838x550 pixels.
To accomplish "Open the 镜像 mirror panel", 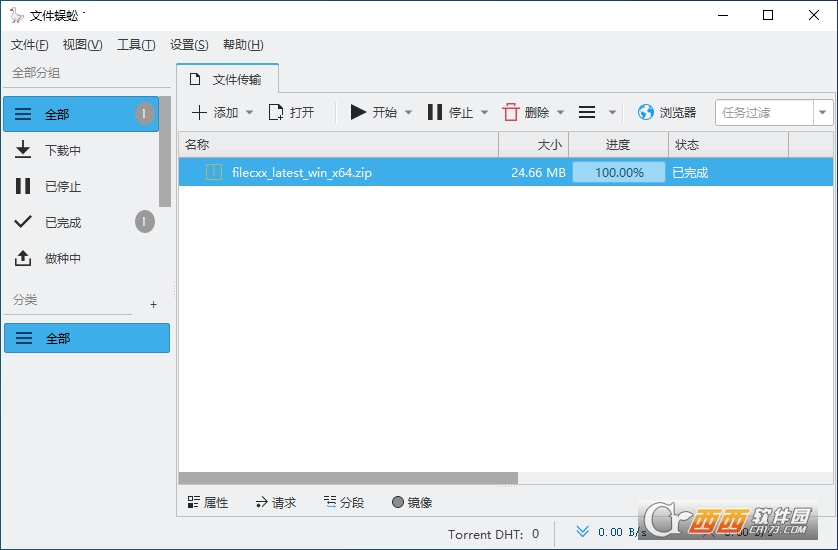I will pyautogui.click(x=412, y=503).
